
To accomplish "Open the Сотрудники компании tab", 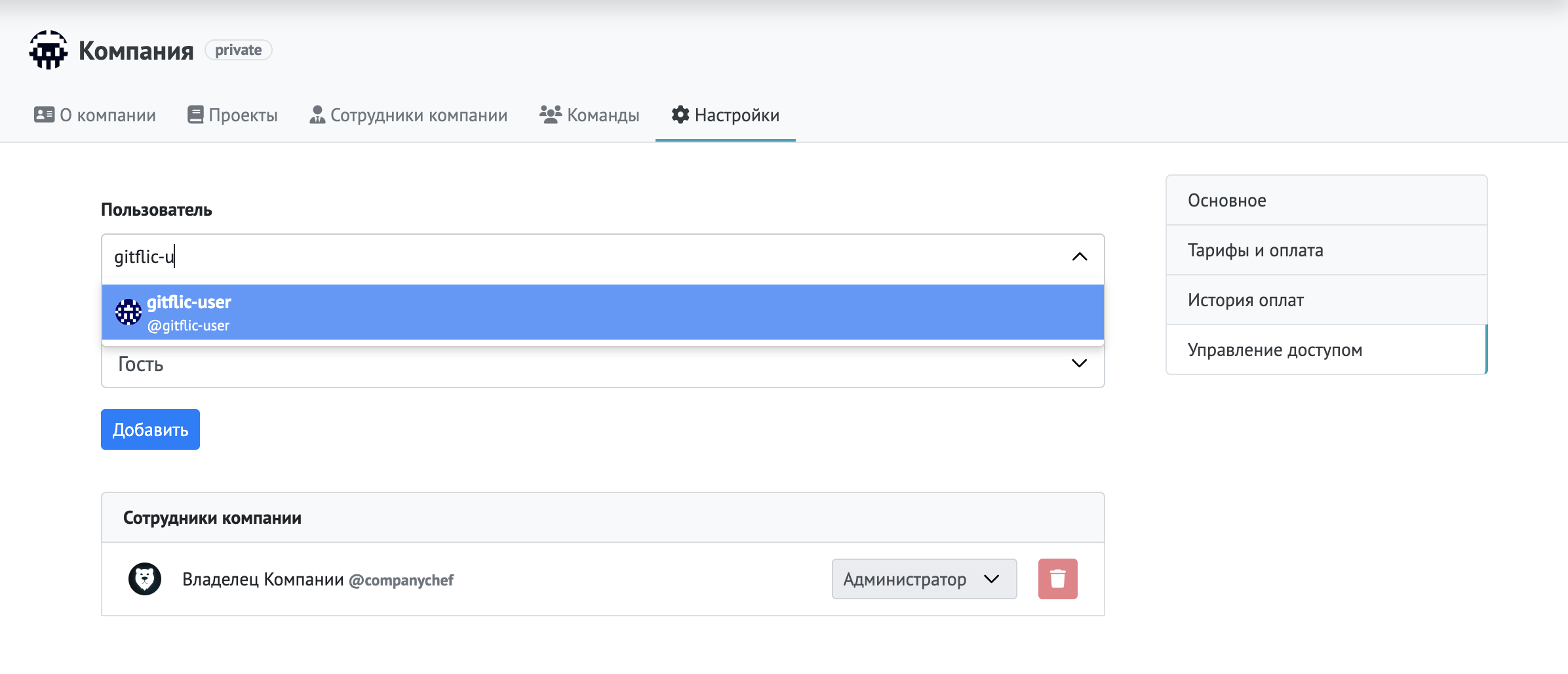I will tap(408, 115).
